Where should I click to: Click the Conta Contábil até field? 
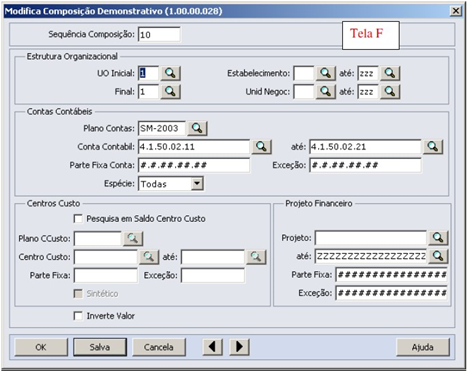(365, 147)
